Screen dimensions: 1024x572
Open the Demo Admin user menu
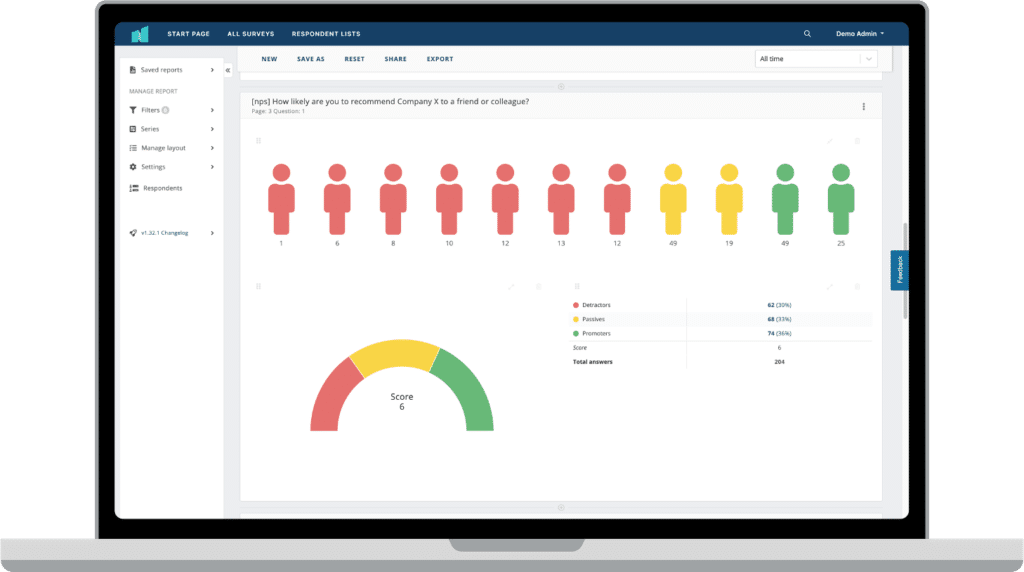point(859,34)
